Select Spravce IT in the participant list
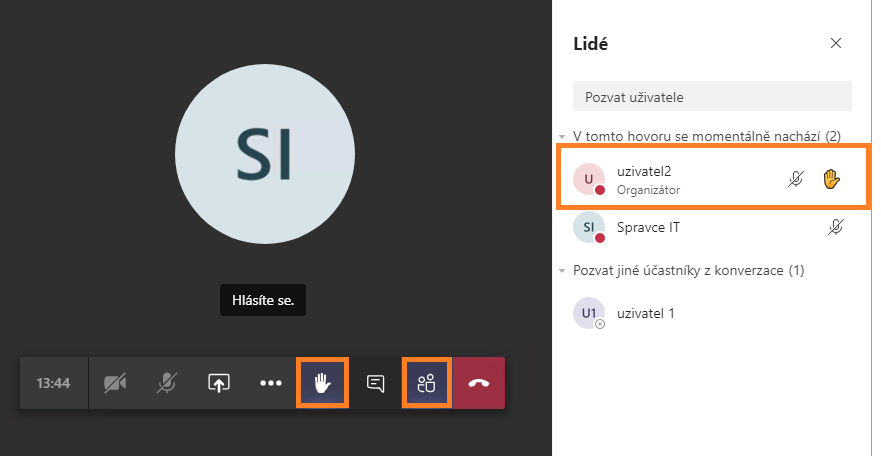 click(712, 227)
